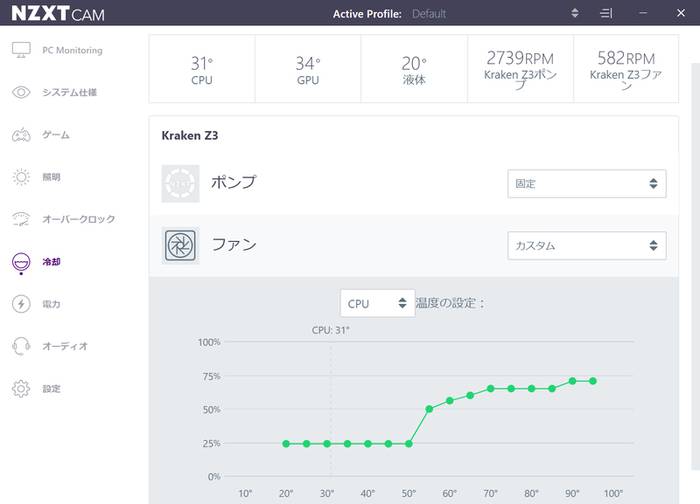700x504 pixels.
Task: Click the Kraken Z3 section heading
Action: tap(190, 135)
